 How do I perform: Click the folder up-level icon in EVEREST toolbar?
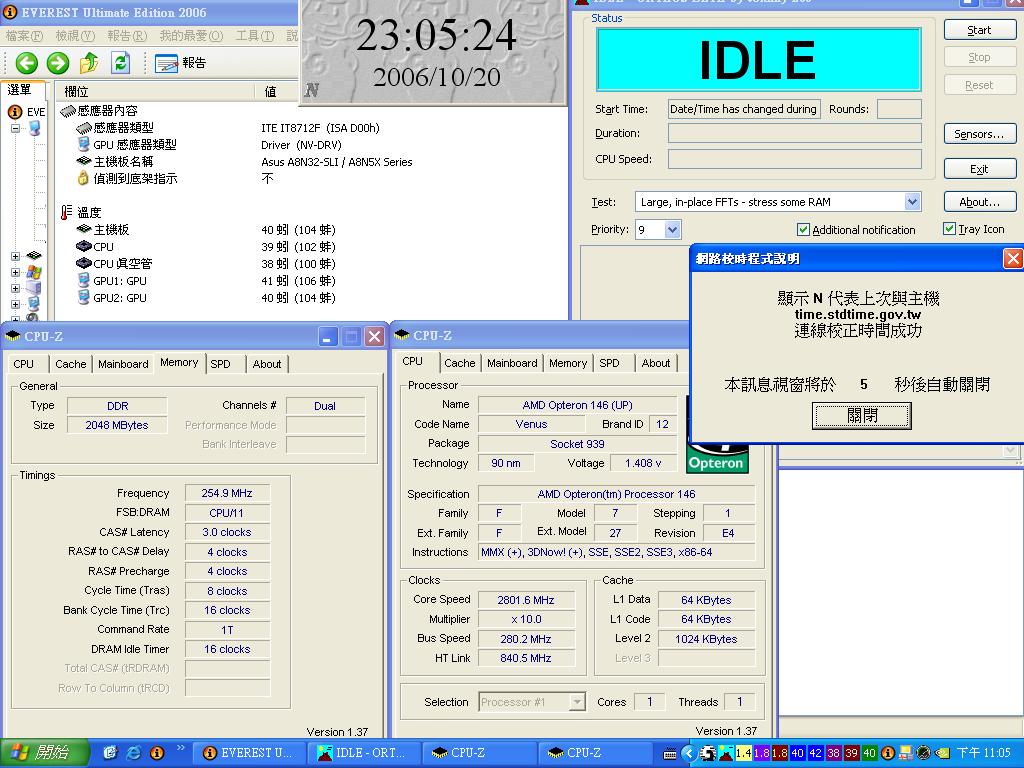point(89,63)
